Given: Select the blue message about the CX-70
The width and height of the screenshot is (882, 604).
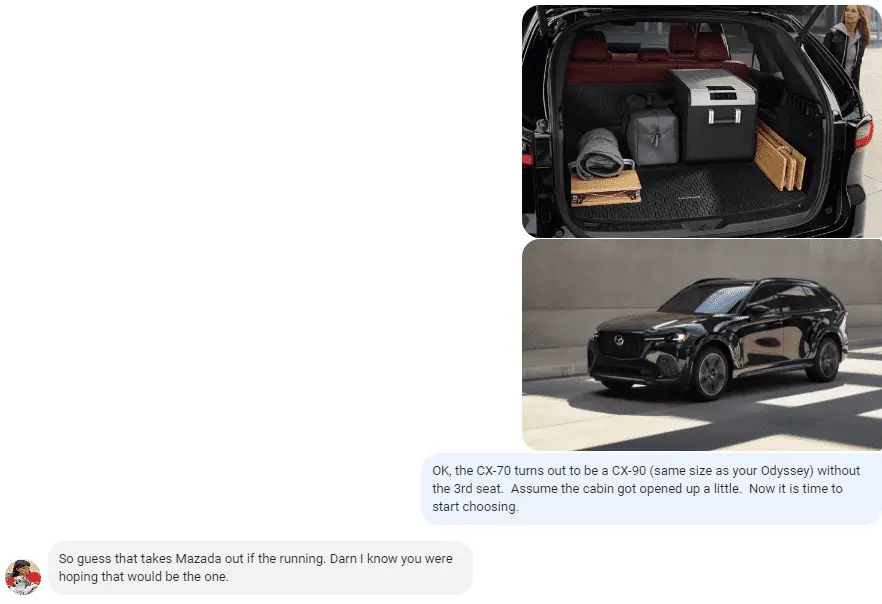Looking at the screenshot, I should click(x=651, y=489).
